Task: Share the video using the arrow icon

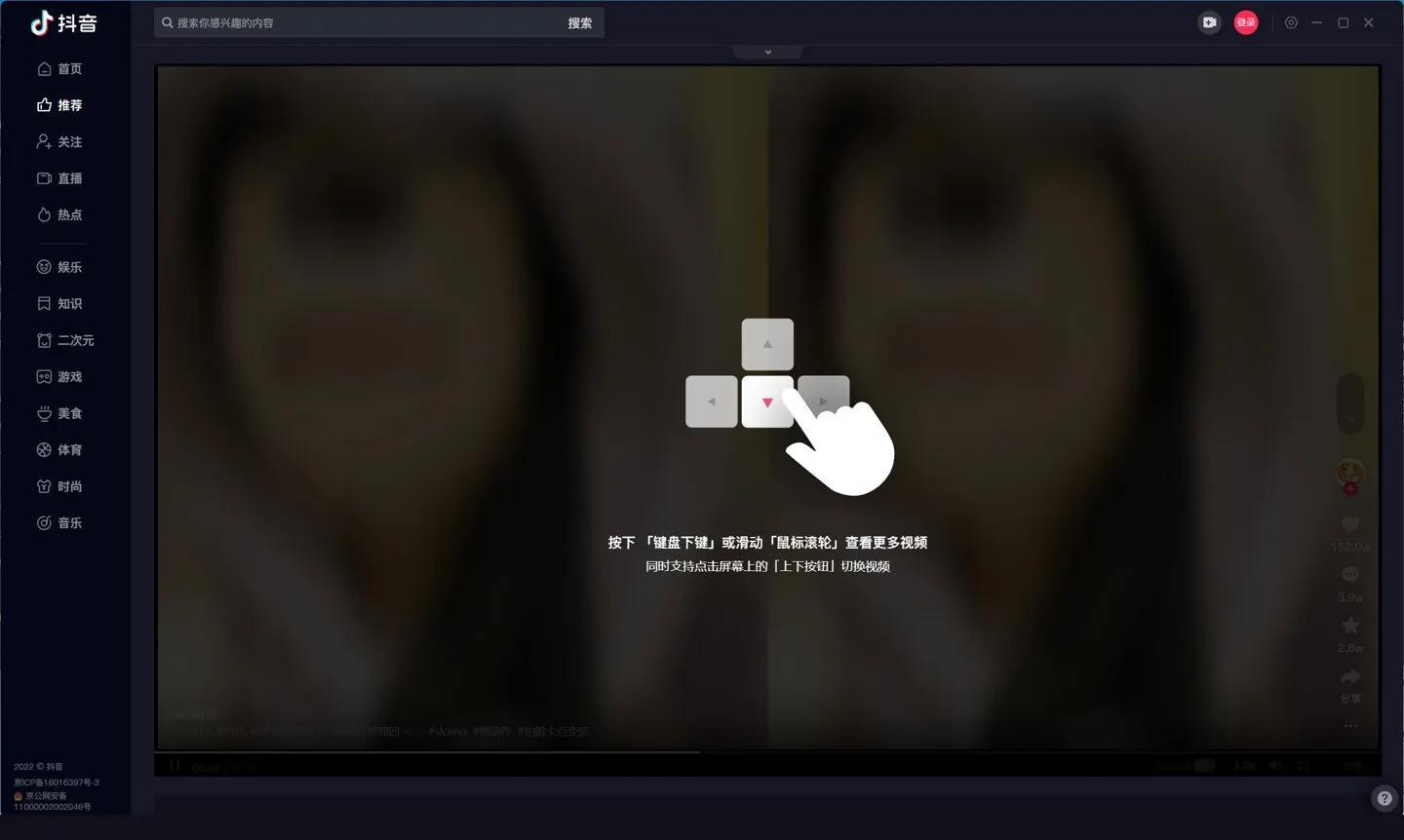Action: (x=1350, y=676)
